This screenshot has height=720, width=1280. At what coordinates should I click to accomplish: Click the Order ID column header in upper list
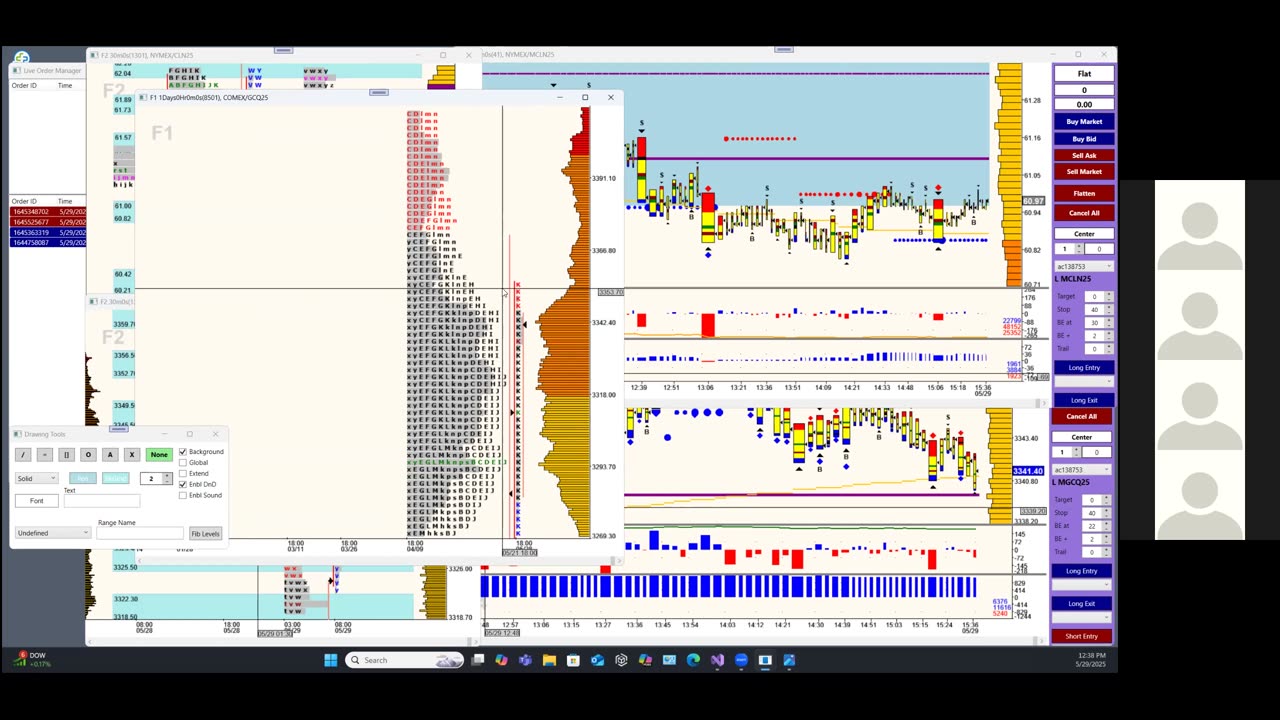tap(24, 85)
